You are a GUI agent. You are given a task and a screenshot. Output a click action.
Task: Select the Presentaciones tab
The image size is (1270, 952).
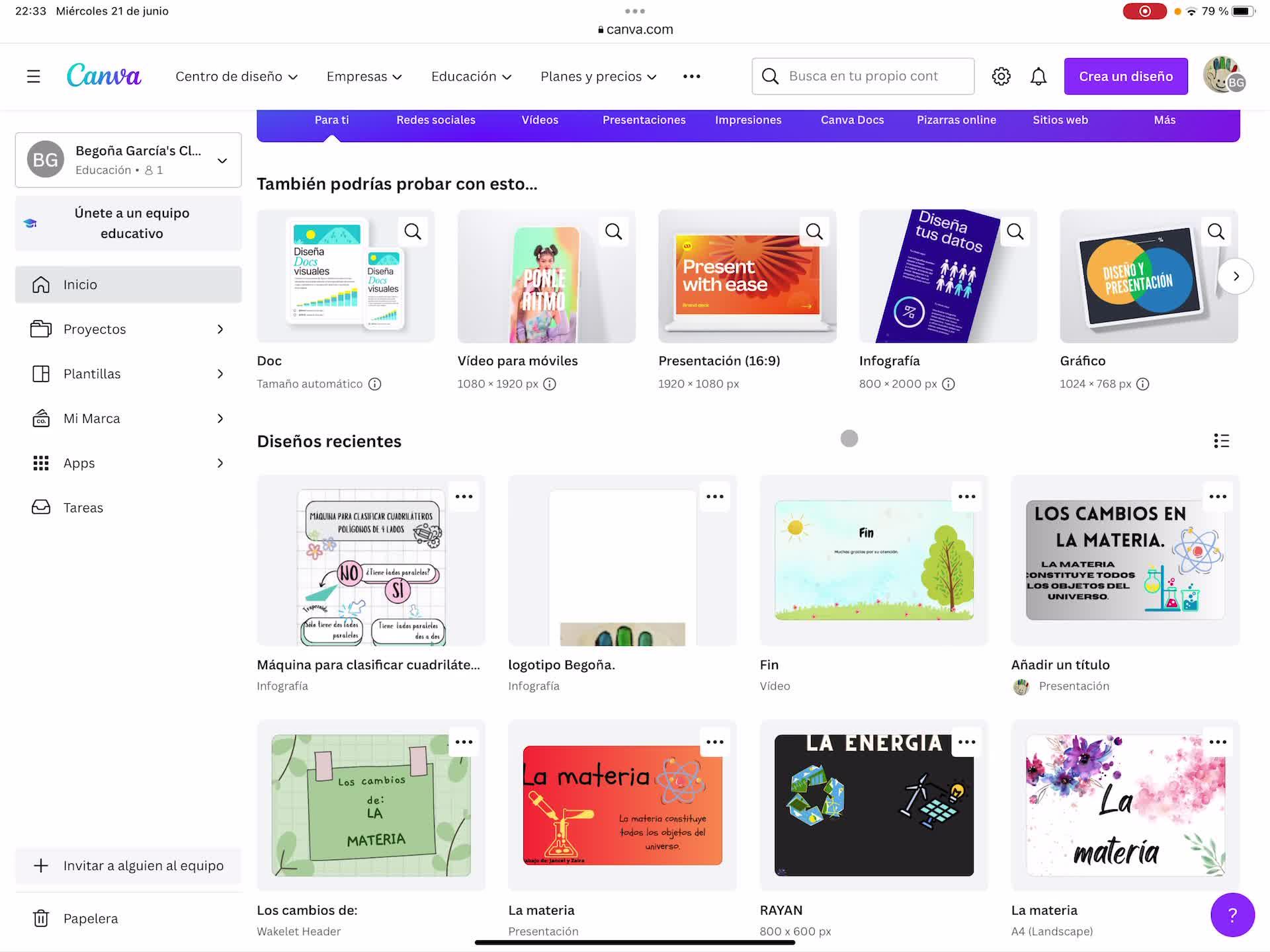pos(644,120)
